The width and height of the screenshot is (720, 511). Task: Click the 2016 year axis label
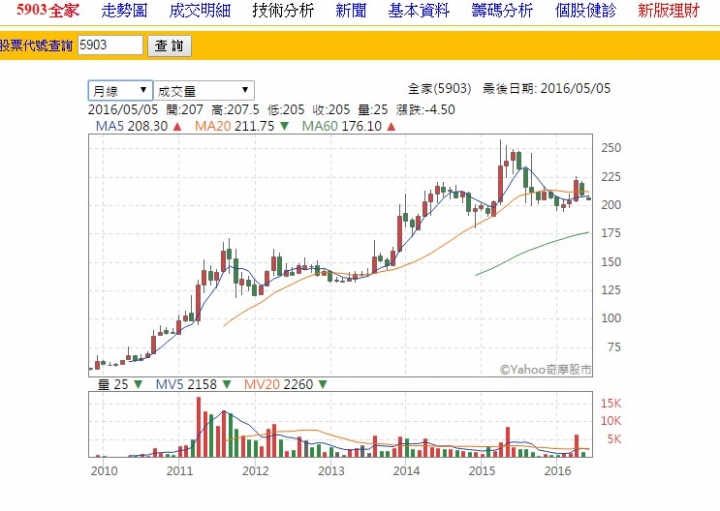click(557, 471)
